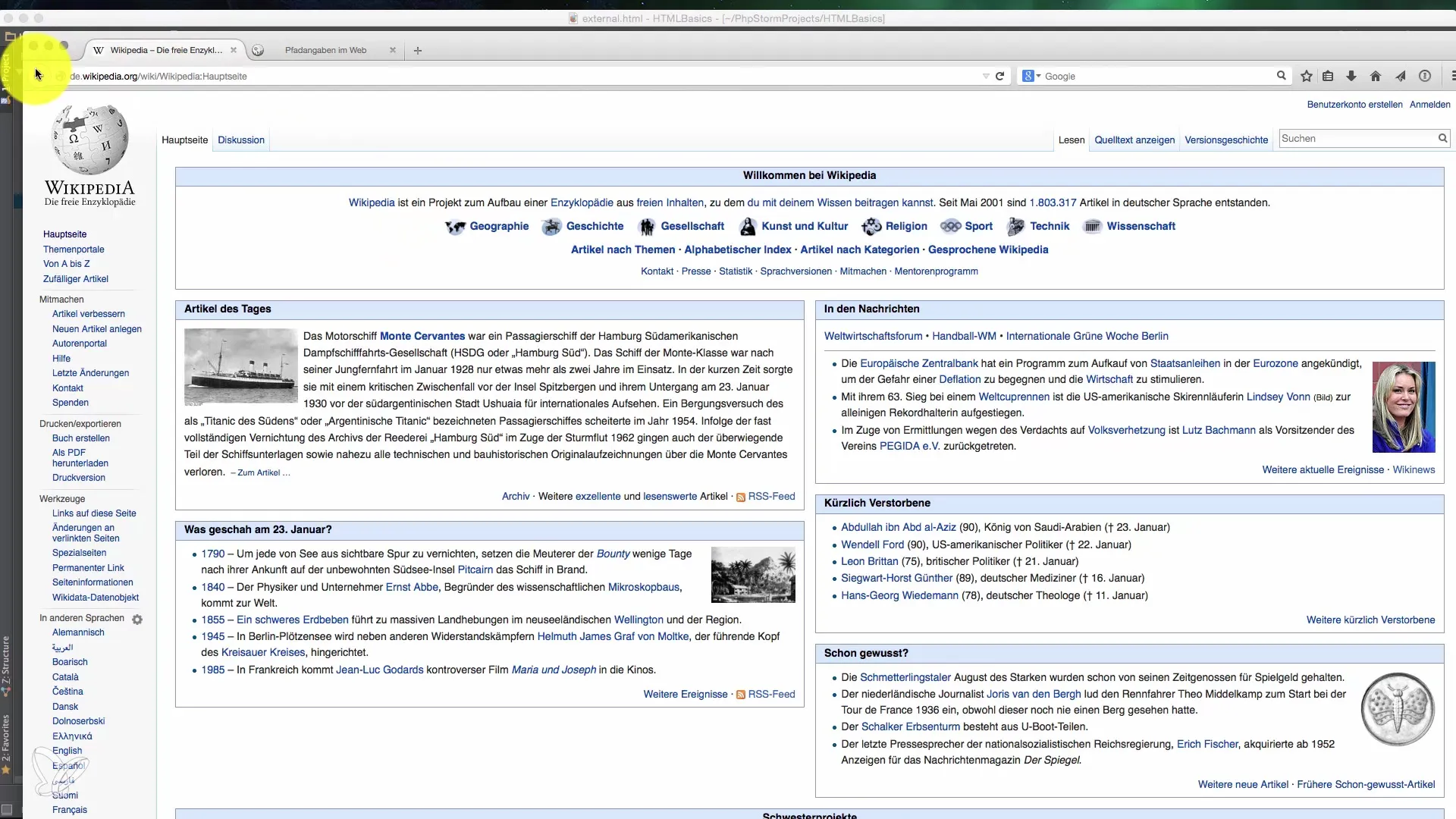Image resolution: width=1456 pixels, height=819 pixels.
Task: Select the Lesen tab
Action: pyautogui.click(x=1072, y=140)
